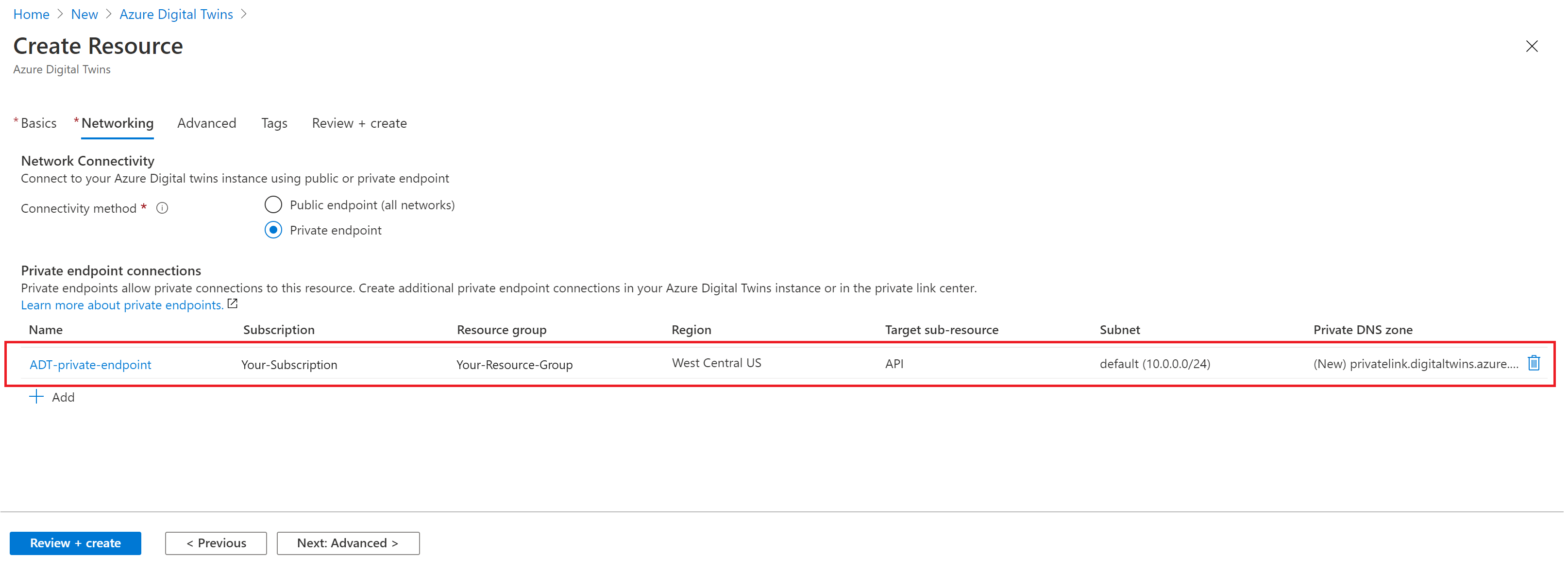Click the Previous button
Viewport: 1568px width, 574px height.
click(x=216, y=543)
